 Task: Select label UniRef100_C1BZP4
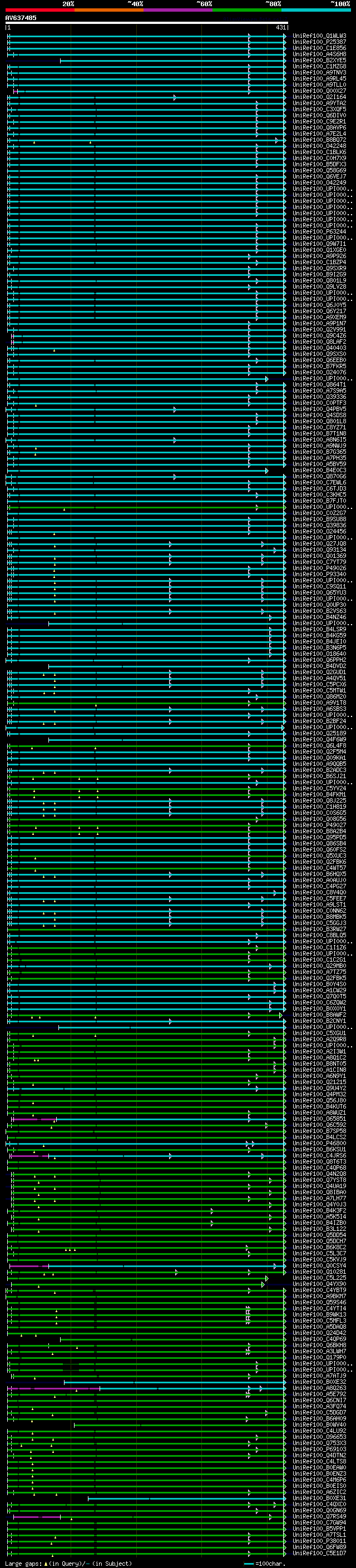pos(319,263)
